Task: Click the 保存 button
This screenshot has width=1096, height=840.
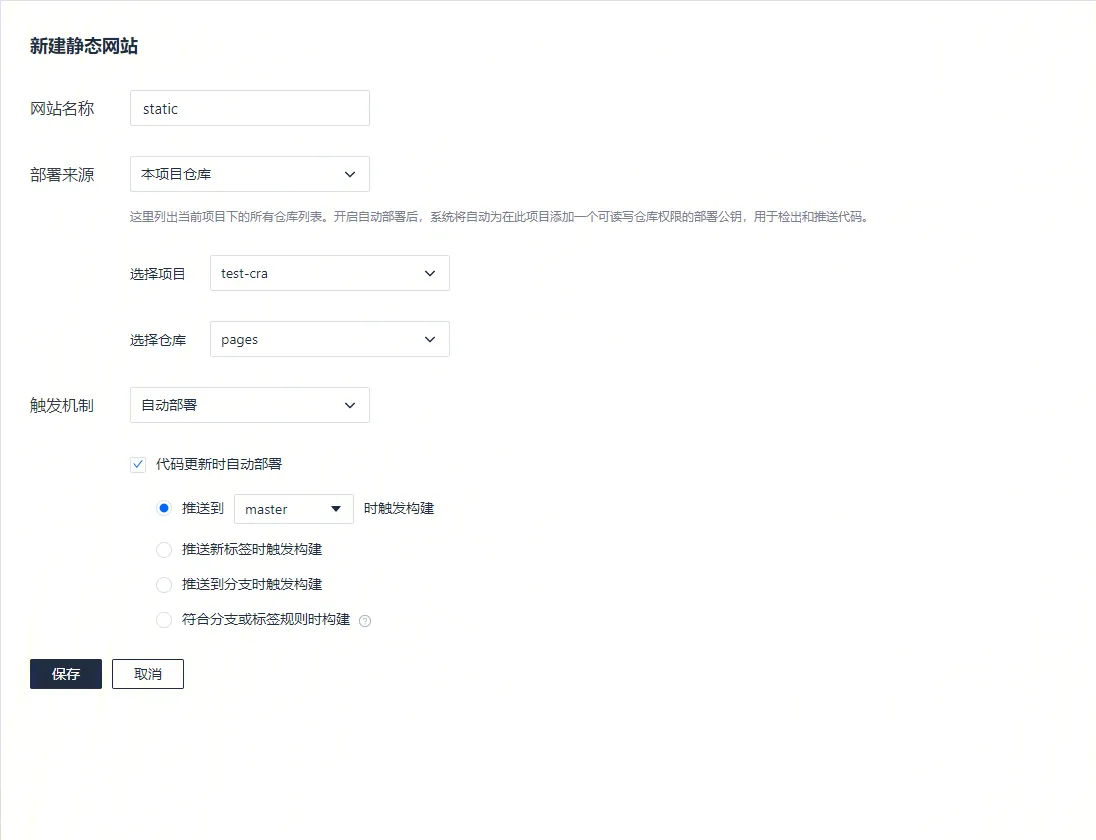Action: pyautogui.click(x=66, y=674)
